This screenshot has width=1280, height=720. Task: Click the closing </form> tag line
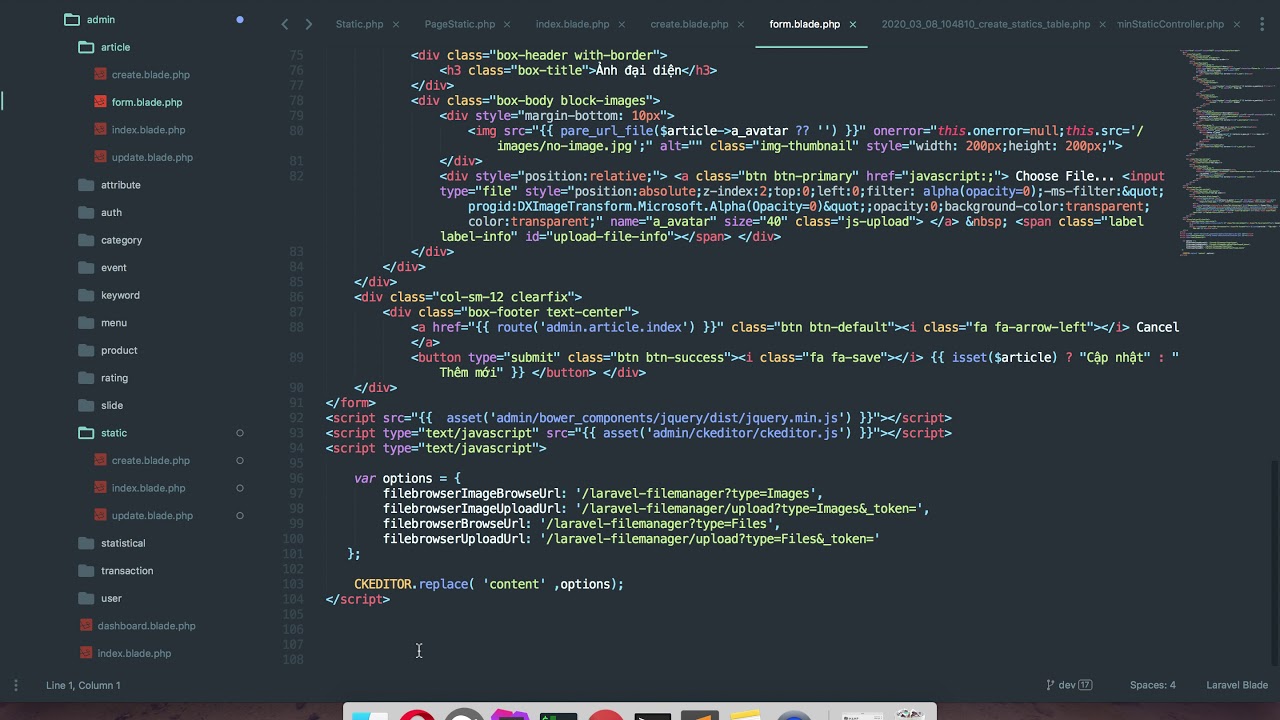pyautogui.click(x=350, y=403)
